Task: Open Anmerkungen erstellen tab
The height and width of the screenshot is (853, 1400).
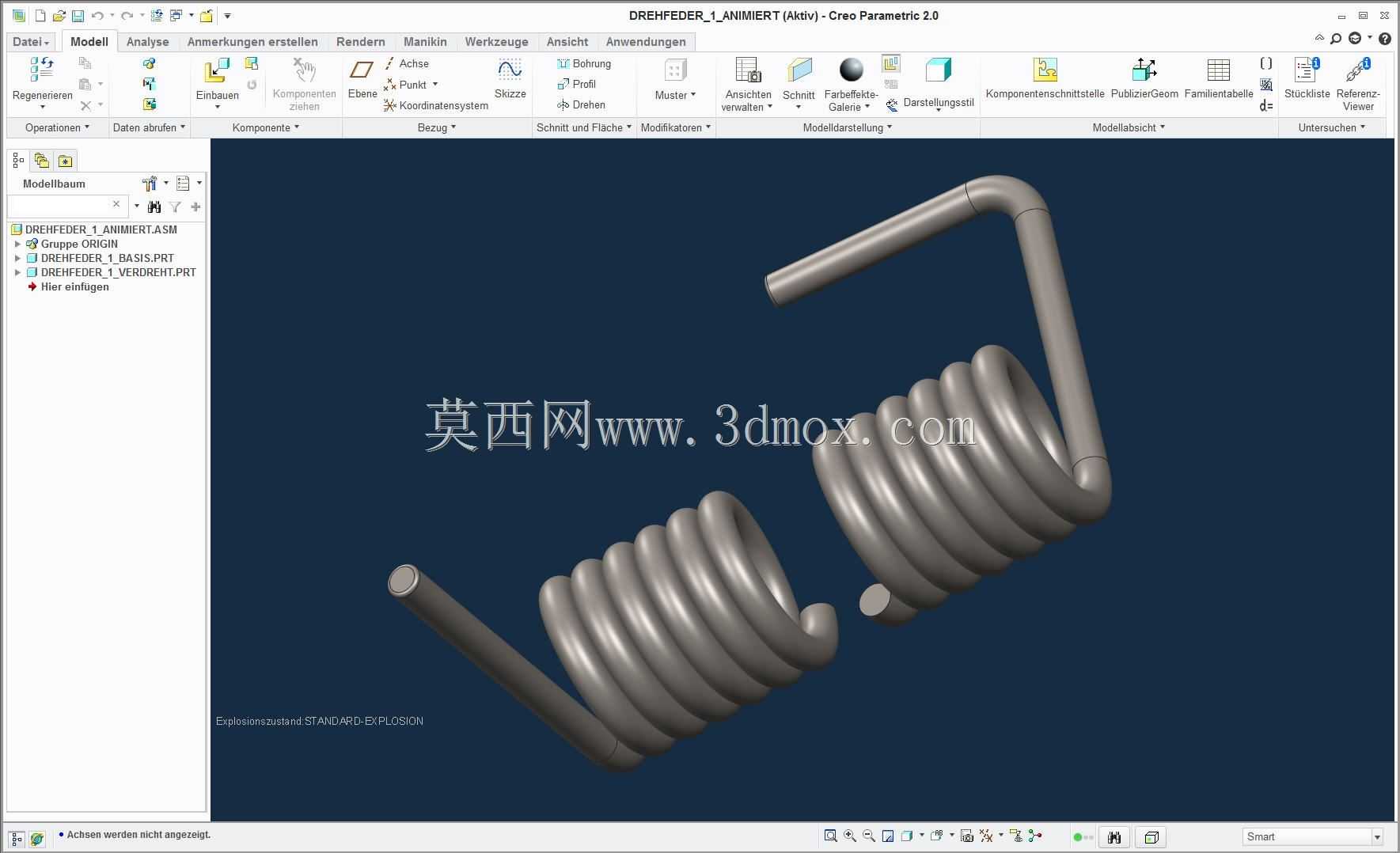Action: tap(252, 42)
